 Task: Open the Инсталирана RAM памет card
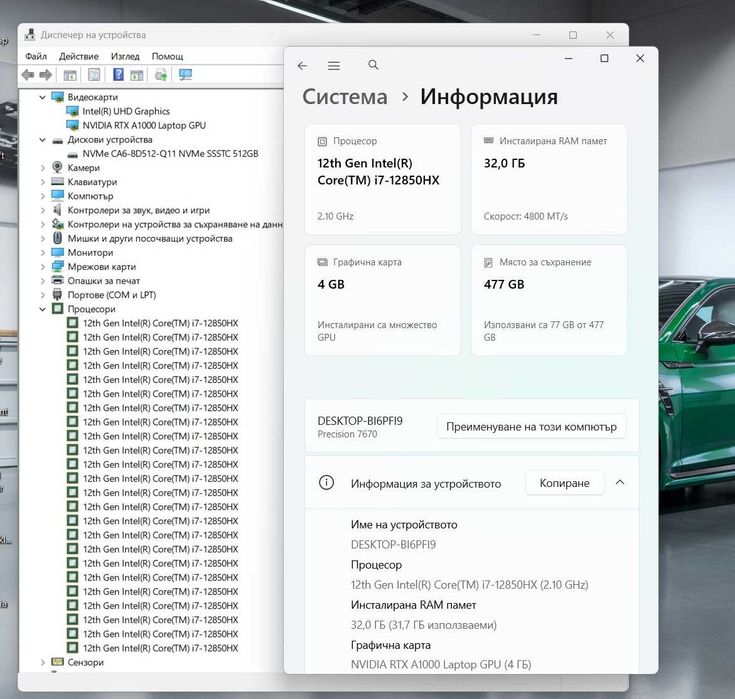click(549, 179)
